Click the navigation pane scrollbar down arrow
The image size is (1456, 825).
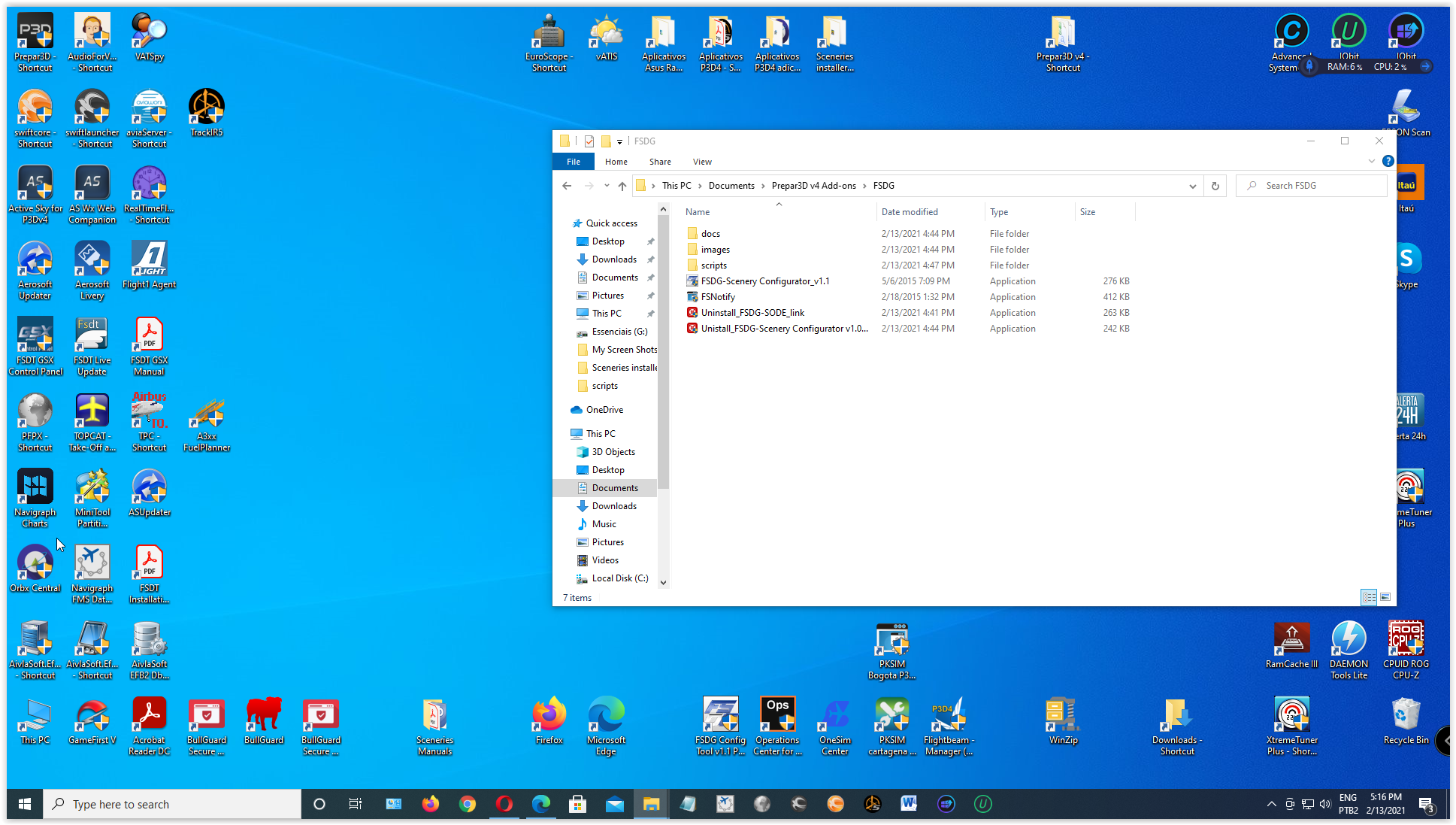663,582
